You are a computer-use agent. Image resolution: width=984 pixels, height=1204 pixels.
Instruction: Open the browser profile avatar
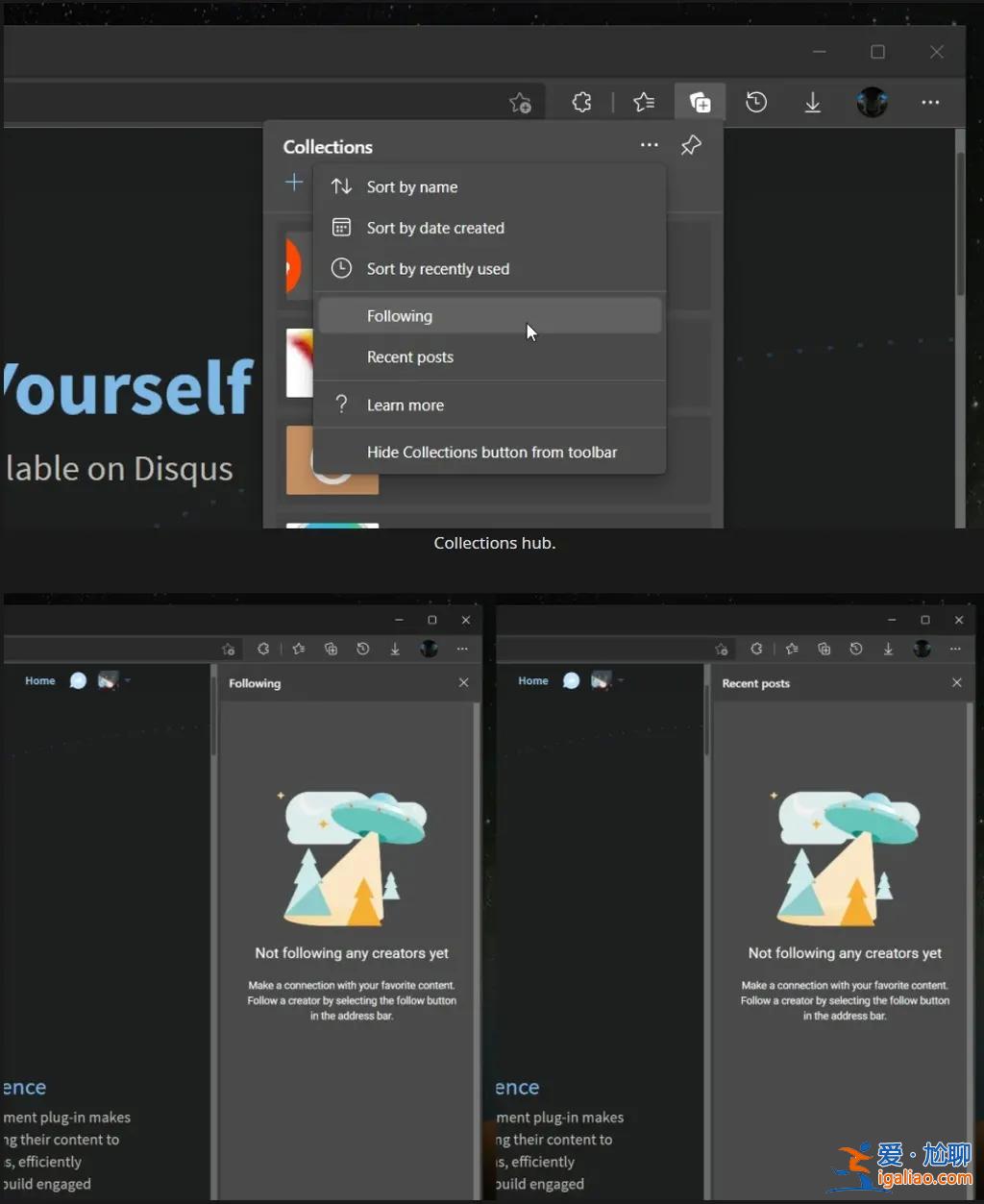(x=872, y=102)
